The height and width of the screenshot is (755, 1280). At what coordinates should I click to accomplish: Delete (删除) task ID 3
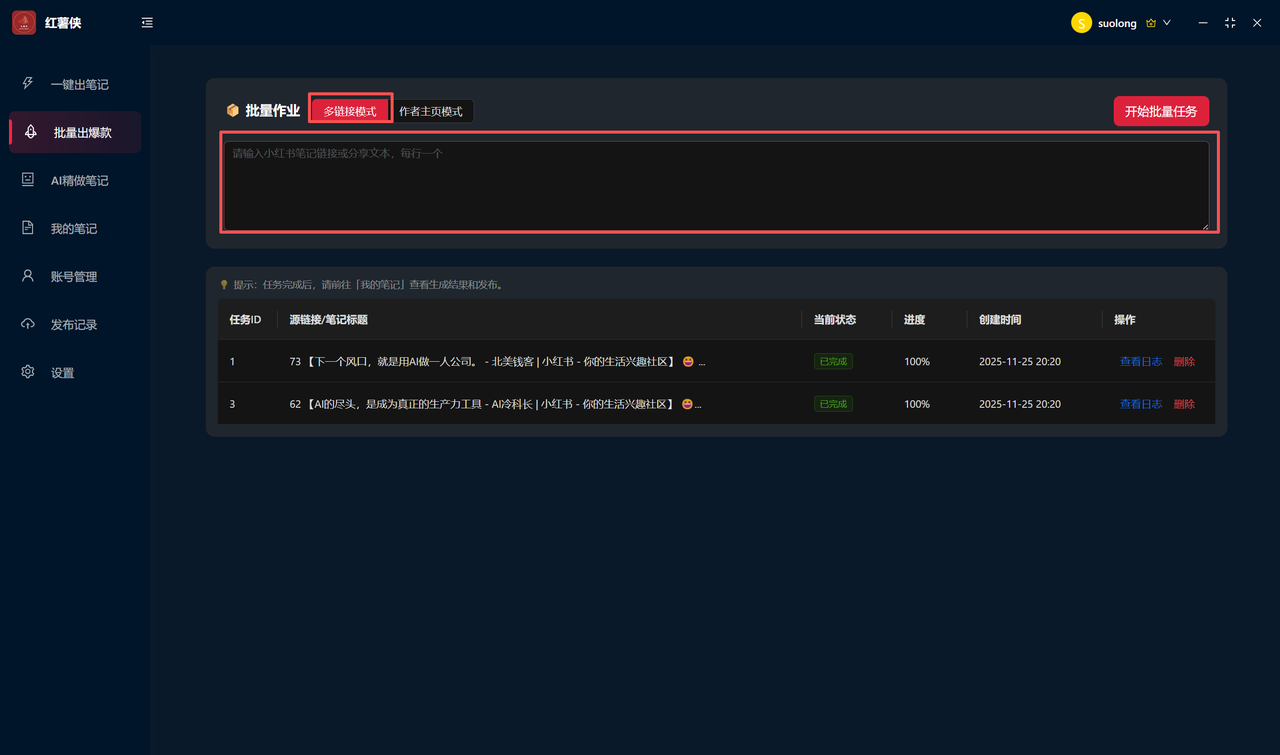[1184, 404]
